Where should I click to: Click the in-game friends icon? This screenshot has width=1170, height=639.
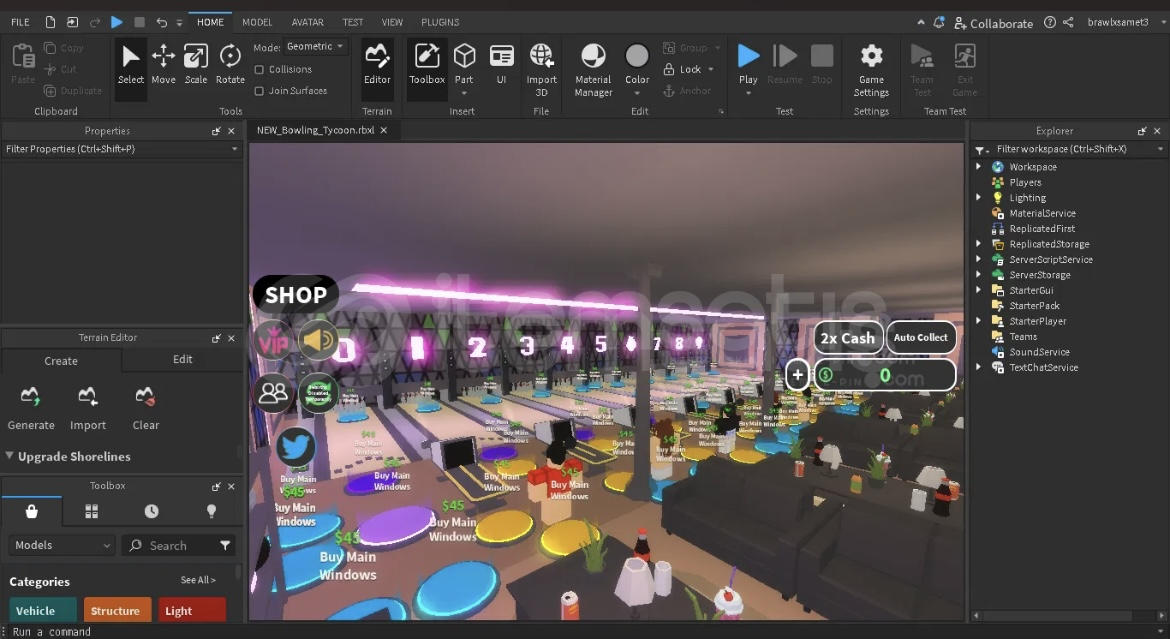(273, 393)
